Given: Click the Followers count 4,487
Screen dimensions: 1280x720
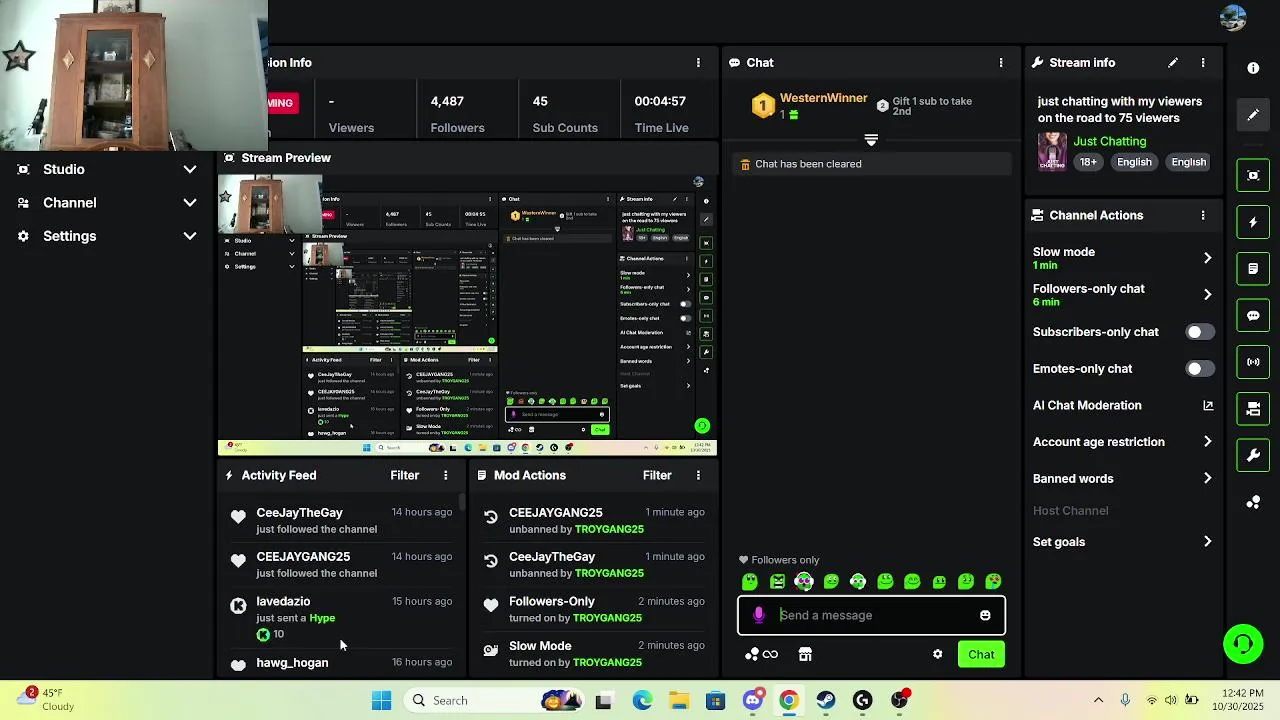Looking at the screenshot, I should 447,101.
